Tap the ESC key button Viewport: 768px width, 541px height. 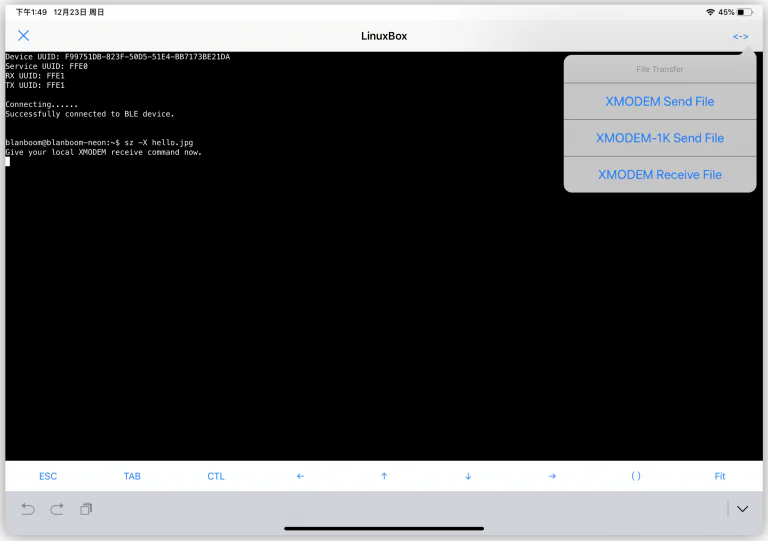click(48, 476)
